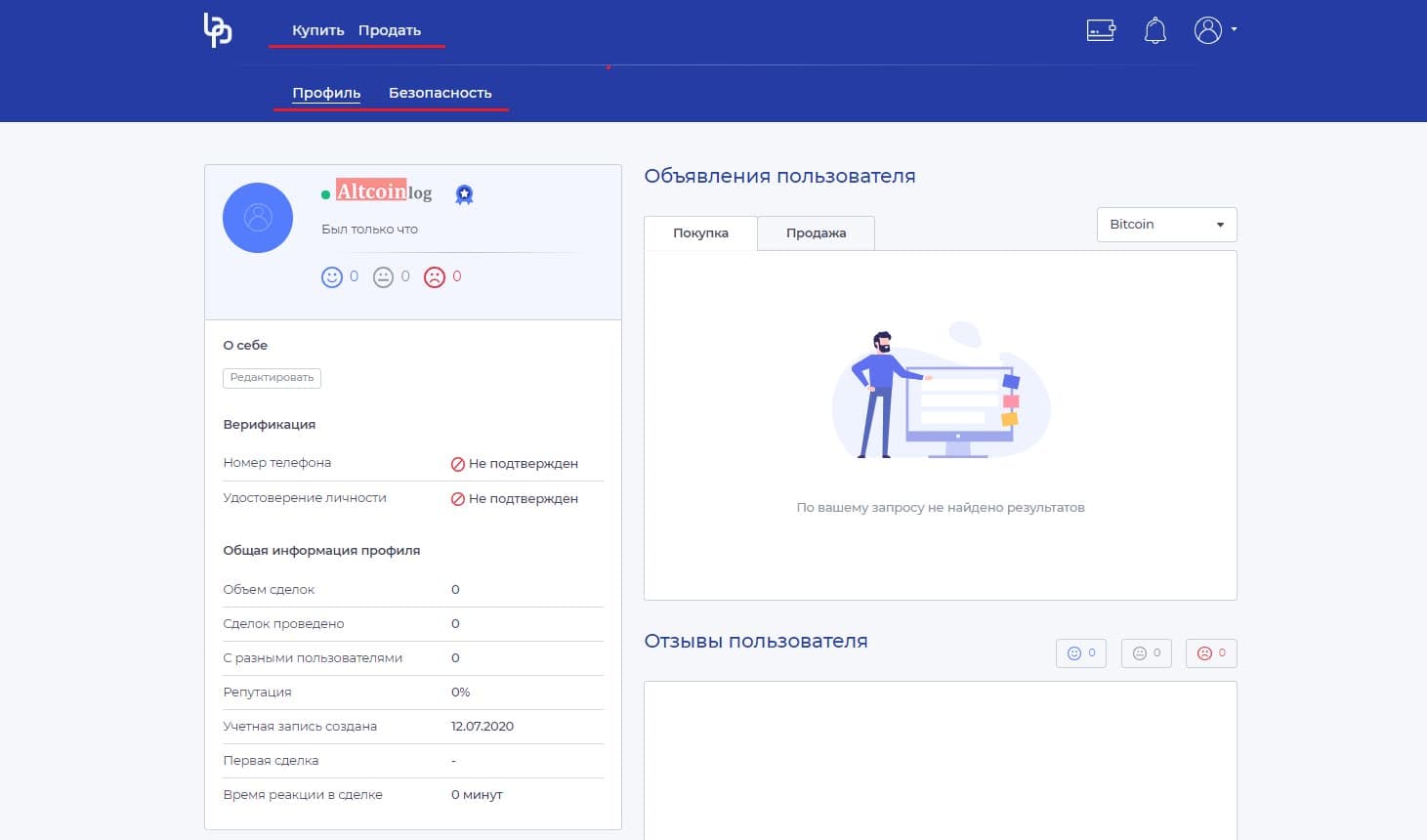Open the Купить menu item
Viewport: 1427px width, 840px height.
click(318, 30)
